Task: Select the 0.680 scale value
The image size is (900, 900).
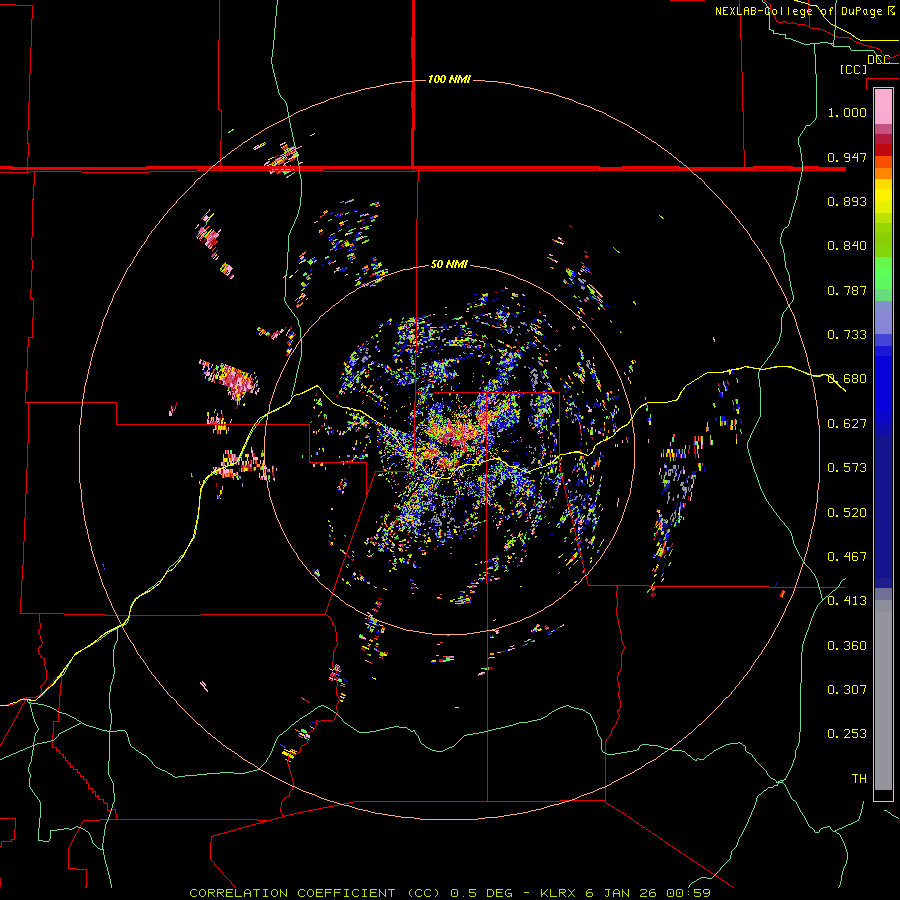Action: [x=847, y=379]
